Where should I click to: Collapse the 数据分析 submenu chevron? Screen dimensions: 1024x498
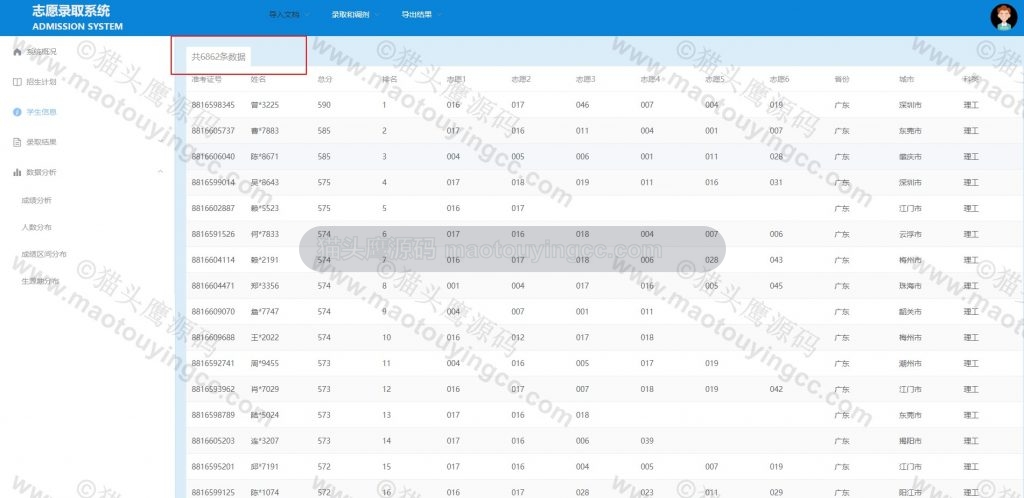pos(161,172)
